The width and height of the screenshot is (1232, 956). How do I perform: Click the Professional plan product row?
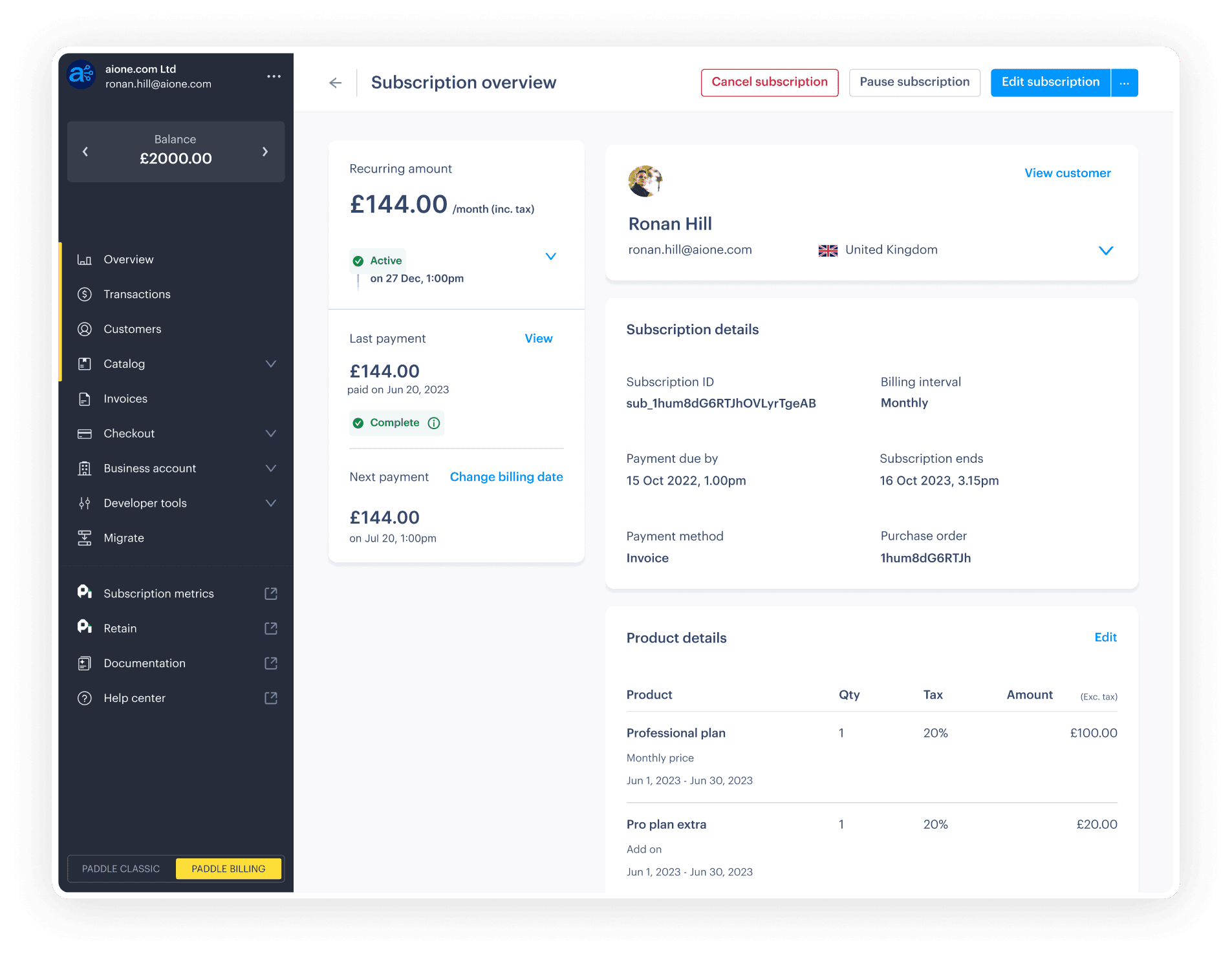pos(872,756)
